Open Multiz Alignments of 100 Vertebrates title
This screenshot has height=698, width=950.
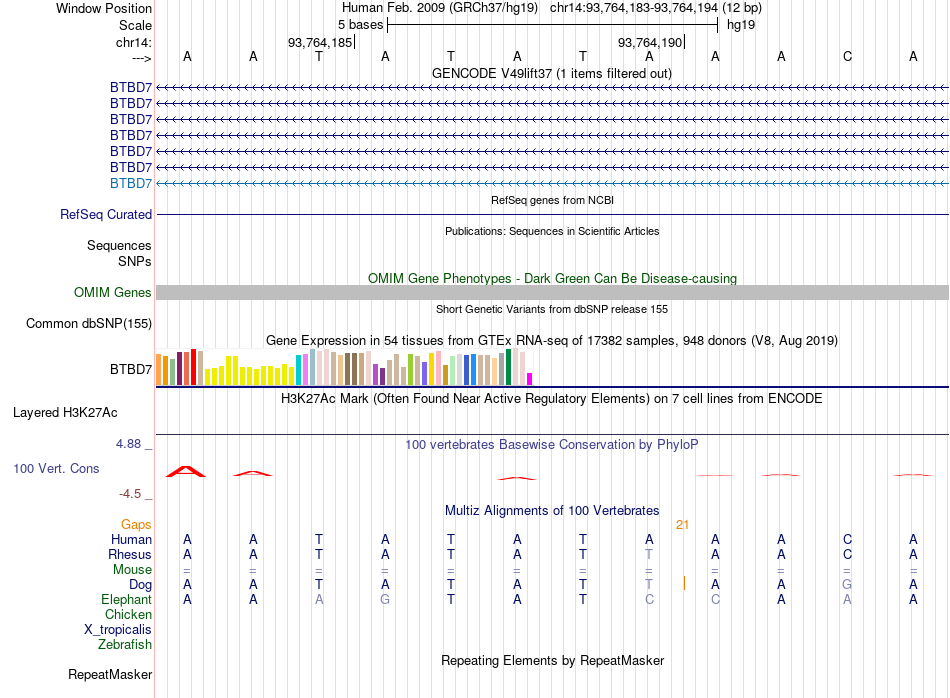(x=552, y=511)
